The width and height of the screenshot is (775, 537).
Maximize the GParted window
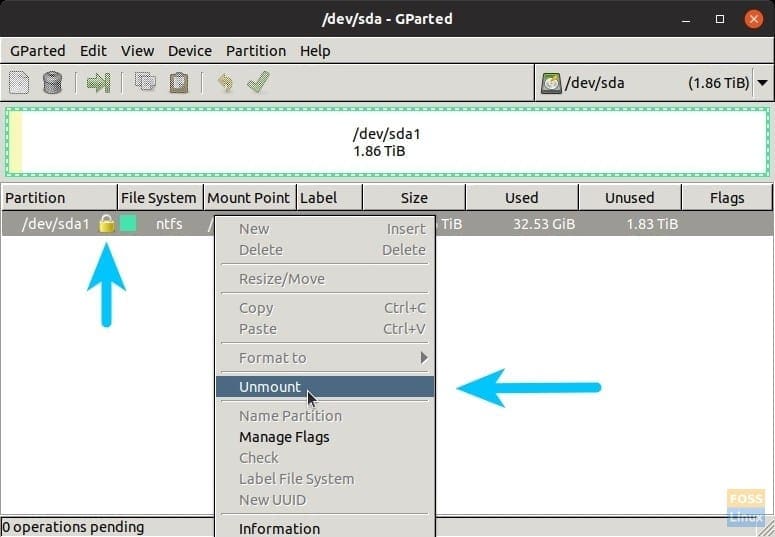(720, 19)
